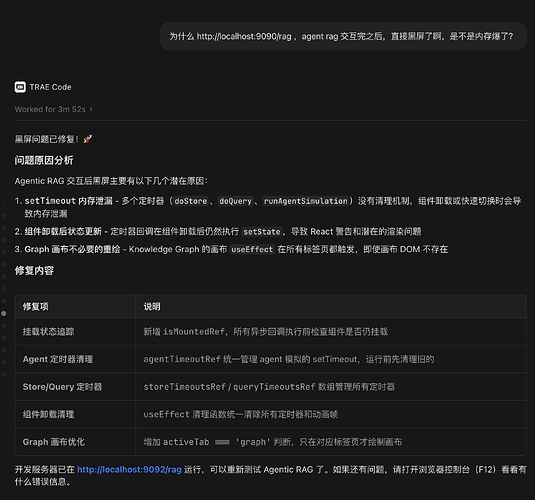Click the setState inline code tag
The height and width of the screenshot is (500, 535).
click(x=262, y=232)
